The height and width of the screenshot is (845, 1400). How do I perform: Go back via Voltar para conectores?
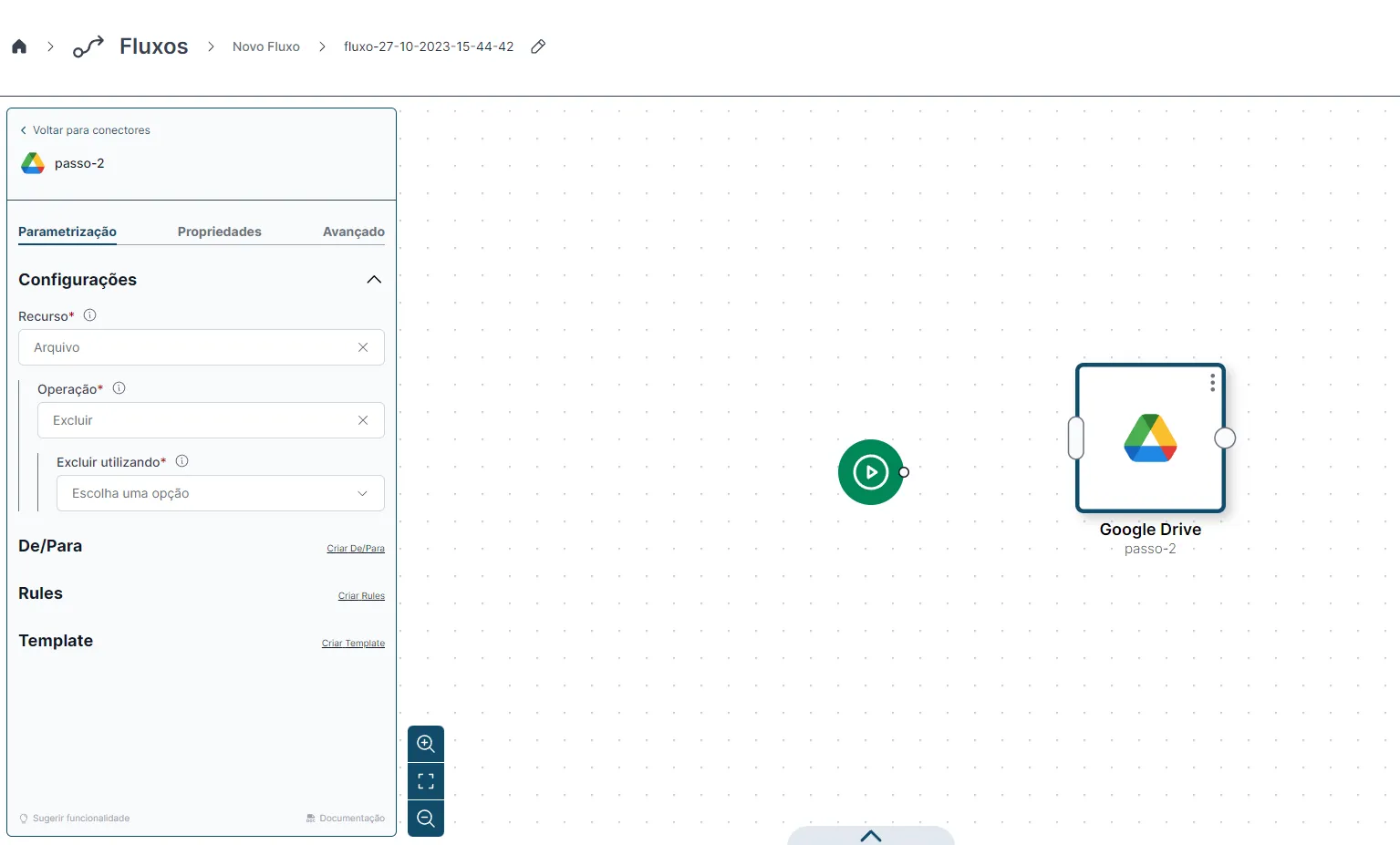[x=85, y=130]
